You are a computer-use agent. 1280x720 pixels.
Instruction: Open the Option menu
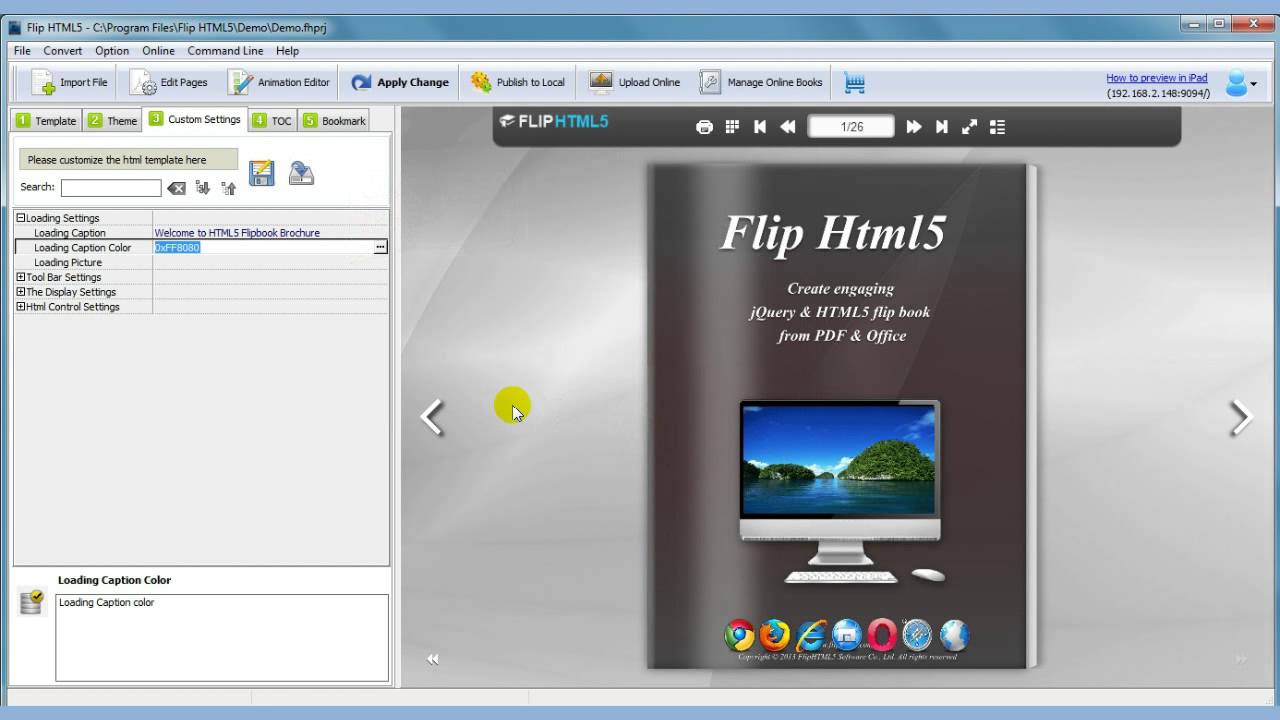[112, 51]
